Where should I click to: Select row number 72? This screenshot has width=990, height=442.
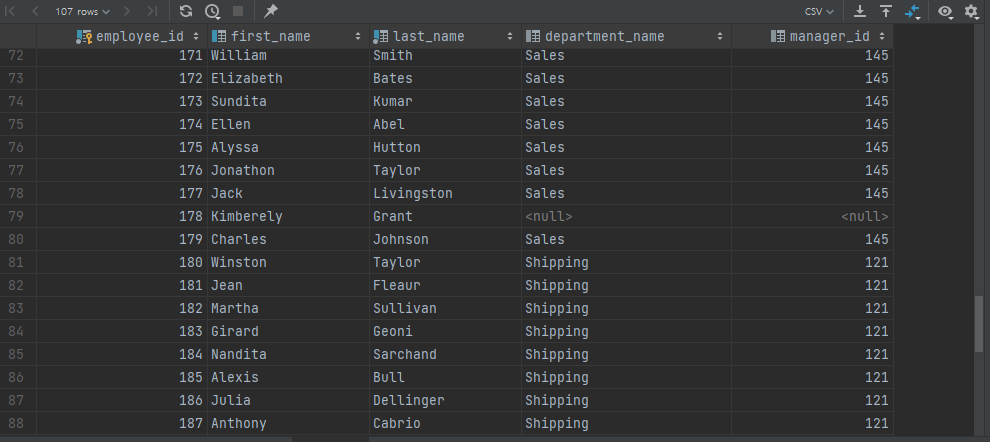point(18,56)
